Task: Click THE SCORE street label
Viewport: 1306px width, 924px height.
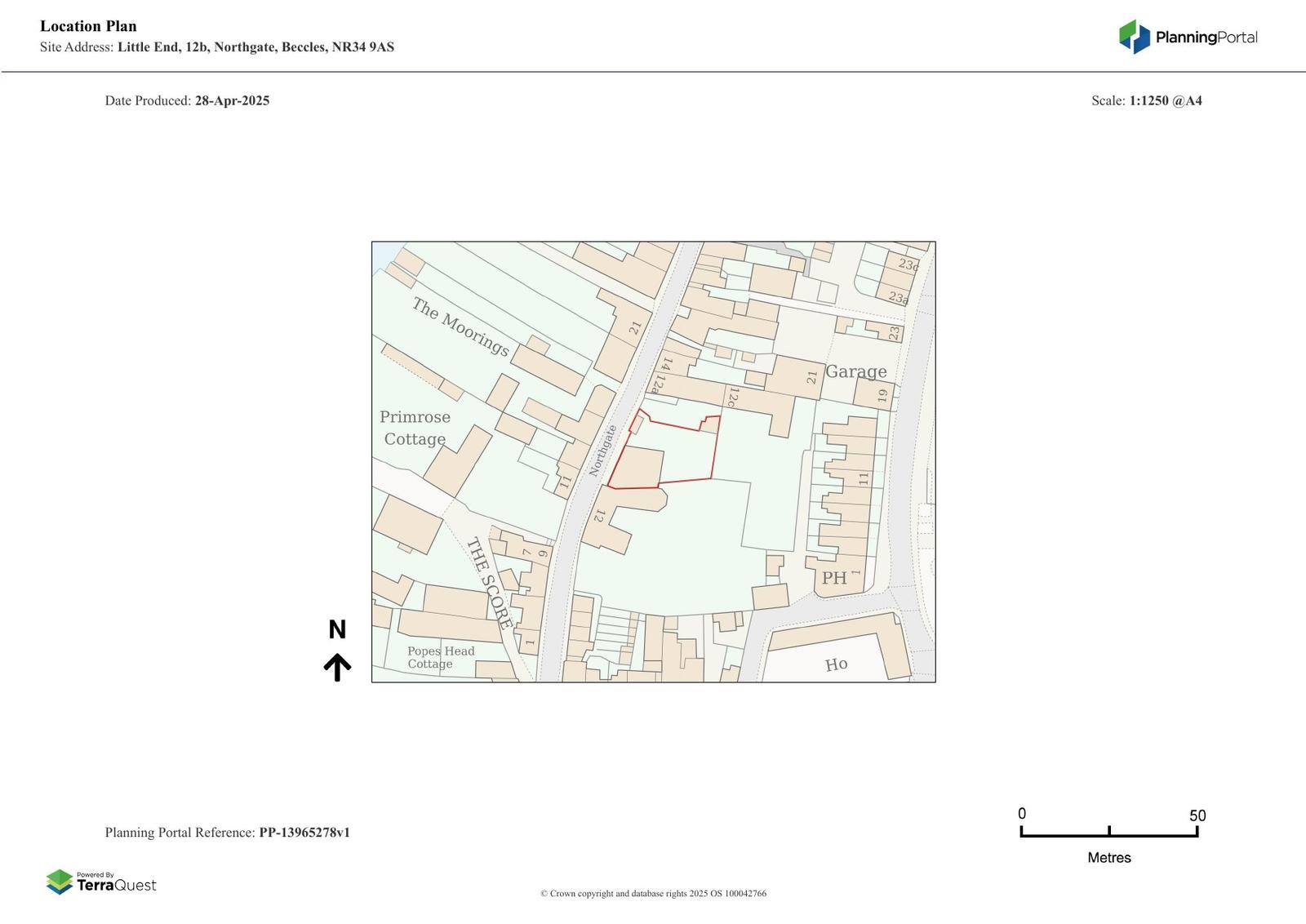Action: [x=490, y=583]
